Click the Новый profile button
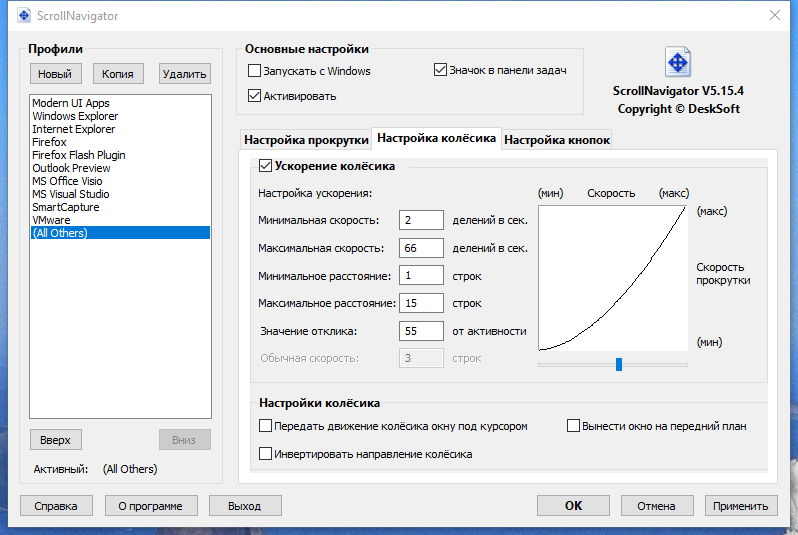The image size is (798, 535). (x=55, y=74)
